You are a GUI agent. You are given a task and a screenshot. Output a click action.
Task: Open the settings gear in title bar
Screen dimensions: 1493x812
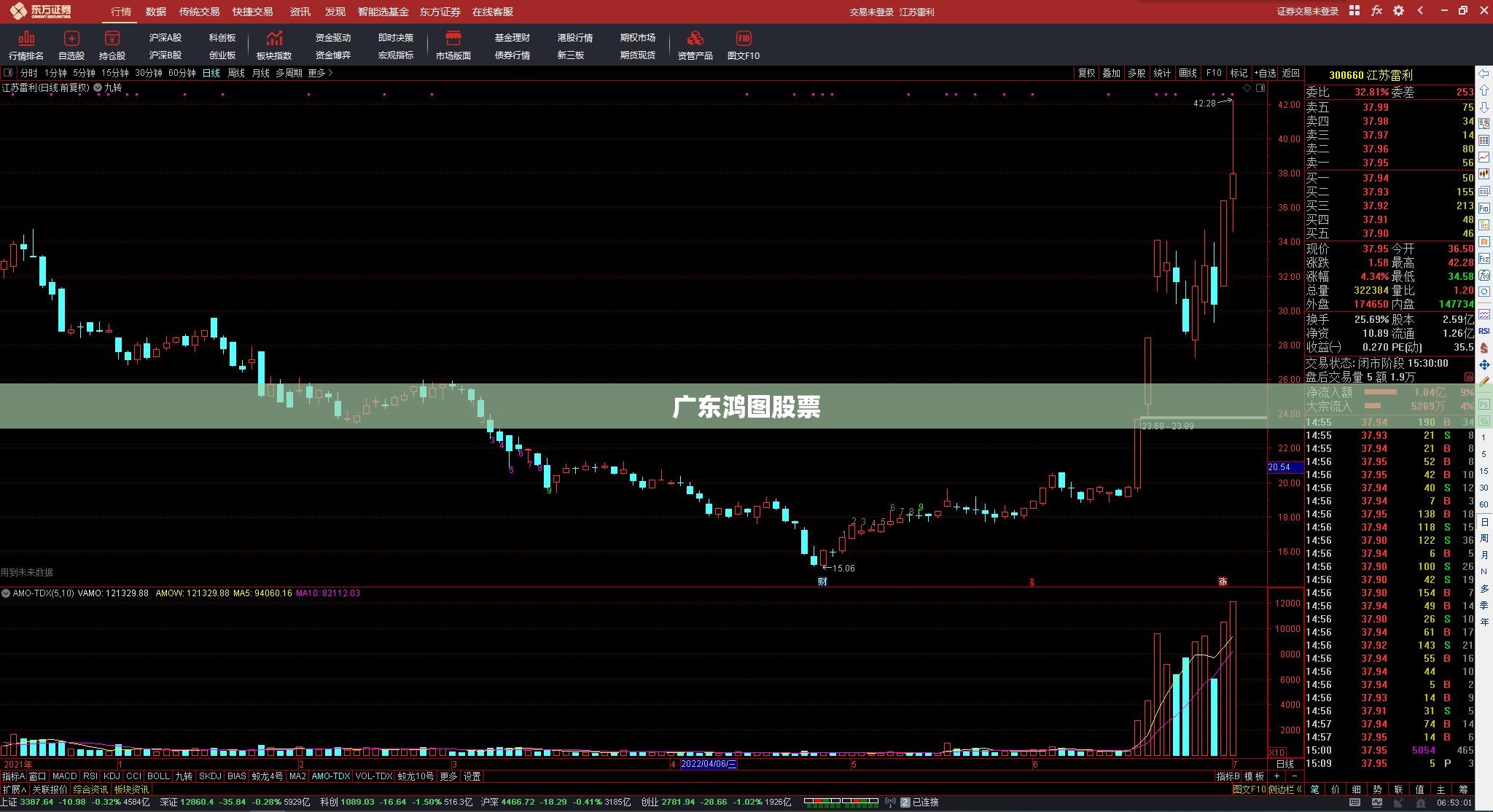1398,11
